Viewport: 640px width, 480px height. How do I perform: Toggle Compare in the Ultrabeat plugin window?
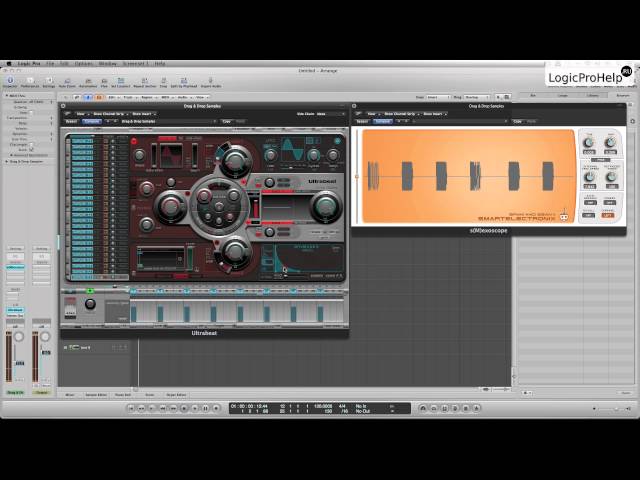pos(92,121)
